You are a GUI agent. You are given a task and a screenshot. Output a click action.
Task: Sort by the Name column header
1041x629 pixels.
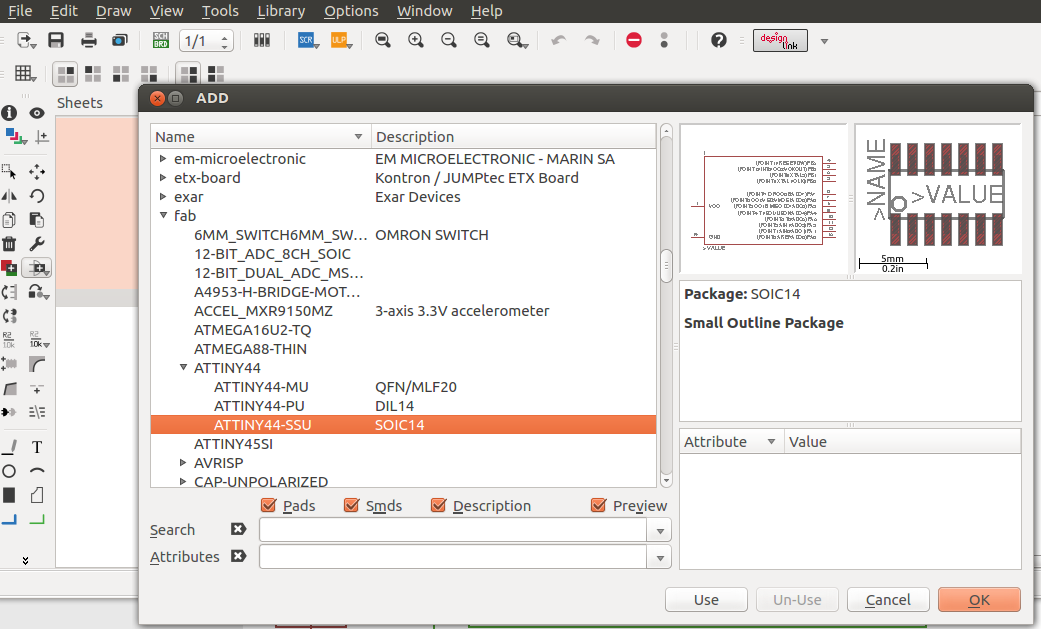[x=261, y=137]
